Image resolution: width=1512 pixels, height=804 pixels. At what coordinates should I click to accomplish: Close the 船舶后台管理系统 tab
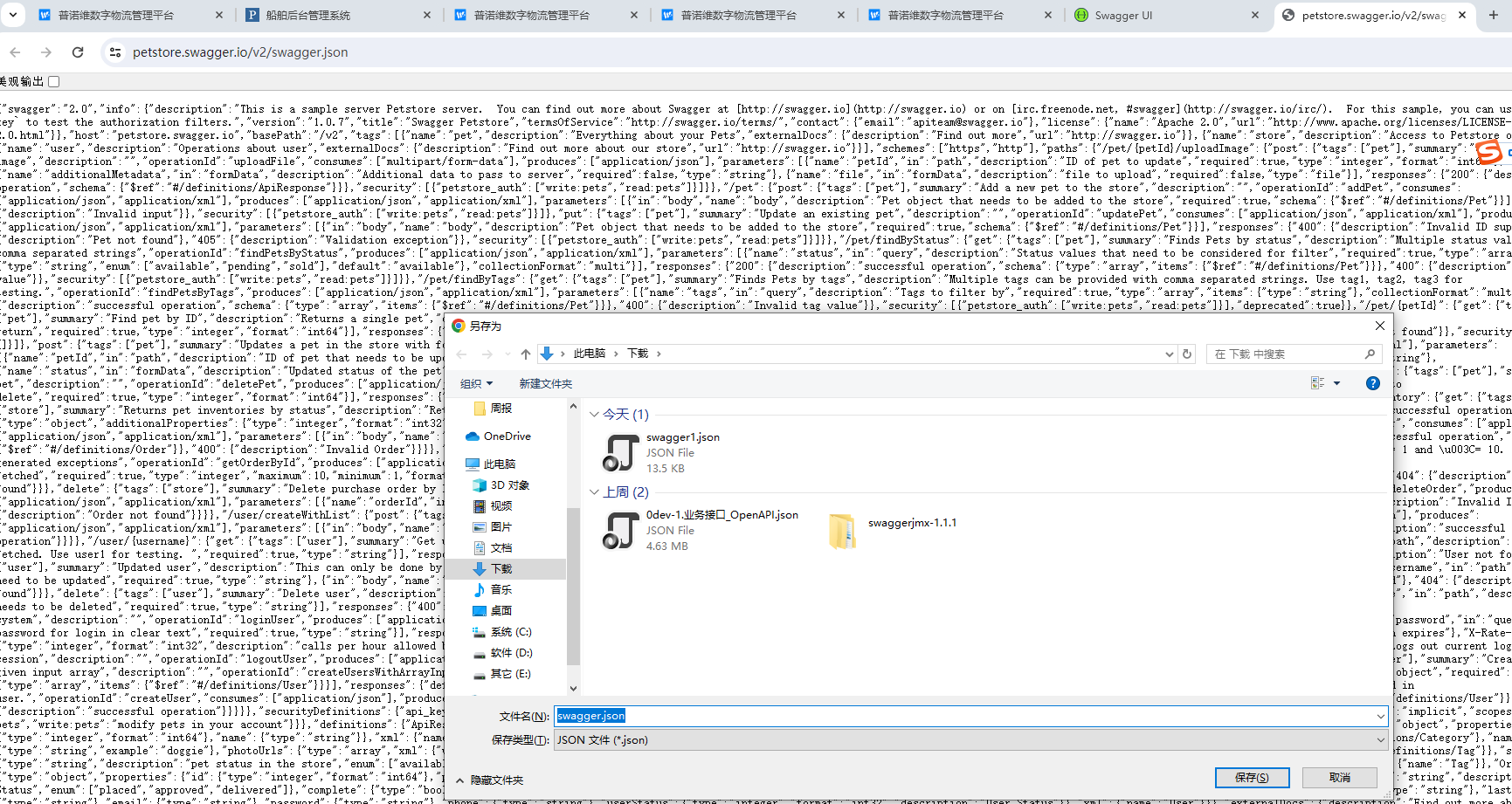pyautogui.click(x=427, y=15)
